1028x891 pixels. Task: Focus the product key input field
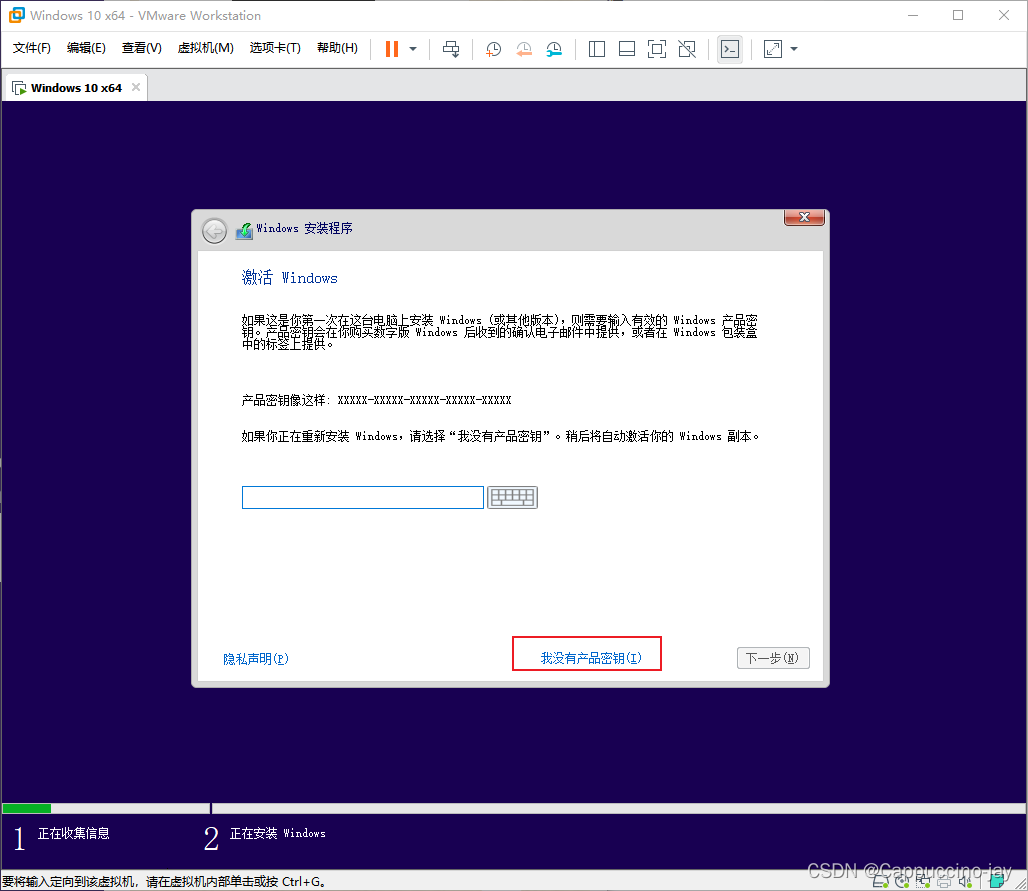pos(363,498)
